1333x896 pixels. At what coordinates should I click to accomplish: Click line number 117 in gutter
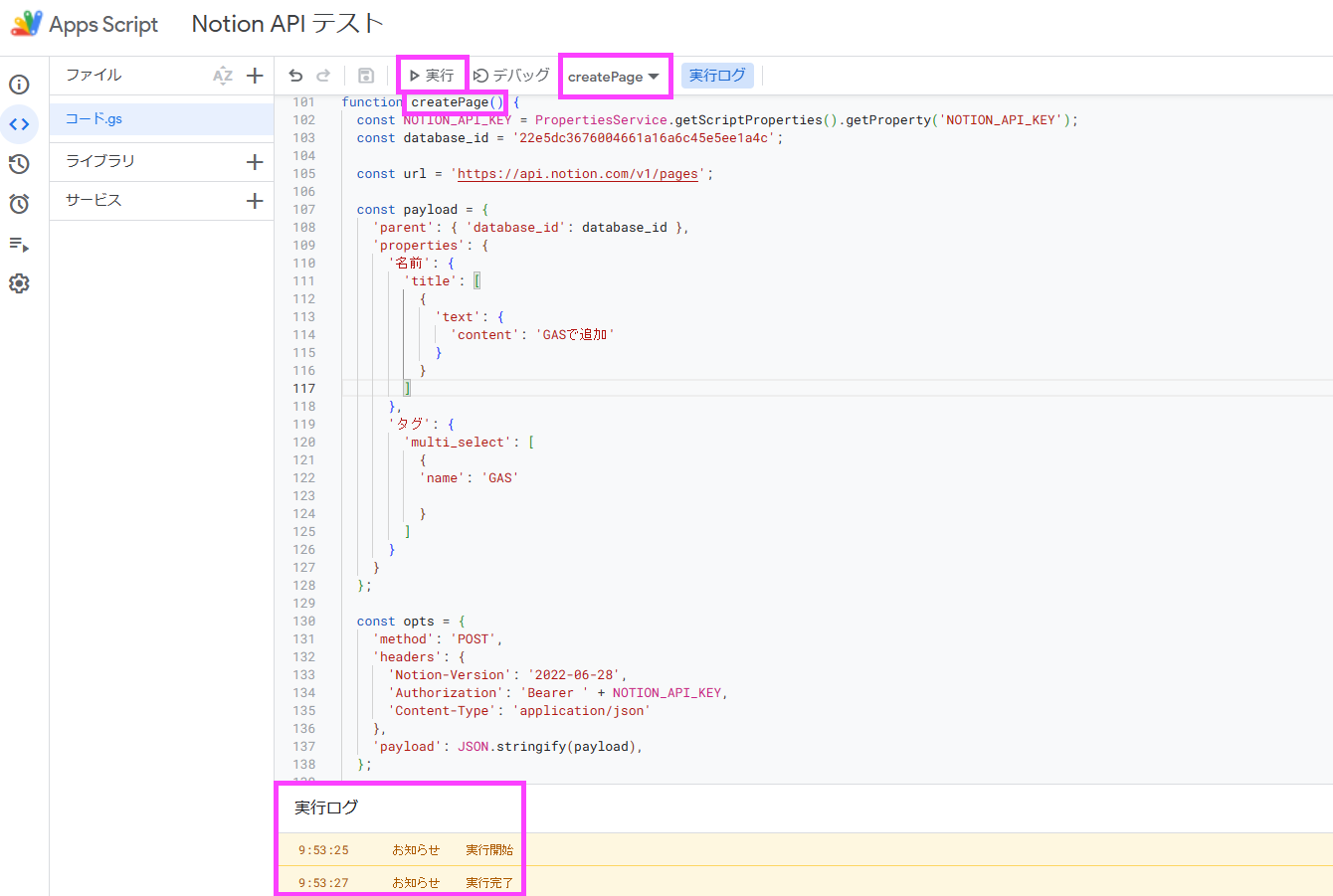pyautogui.click(x=304, y=389)
